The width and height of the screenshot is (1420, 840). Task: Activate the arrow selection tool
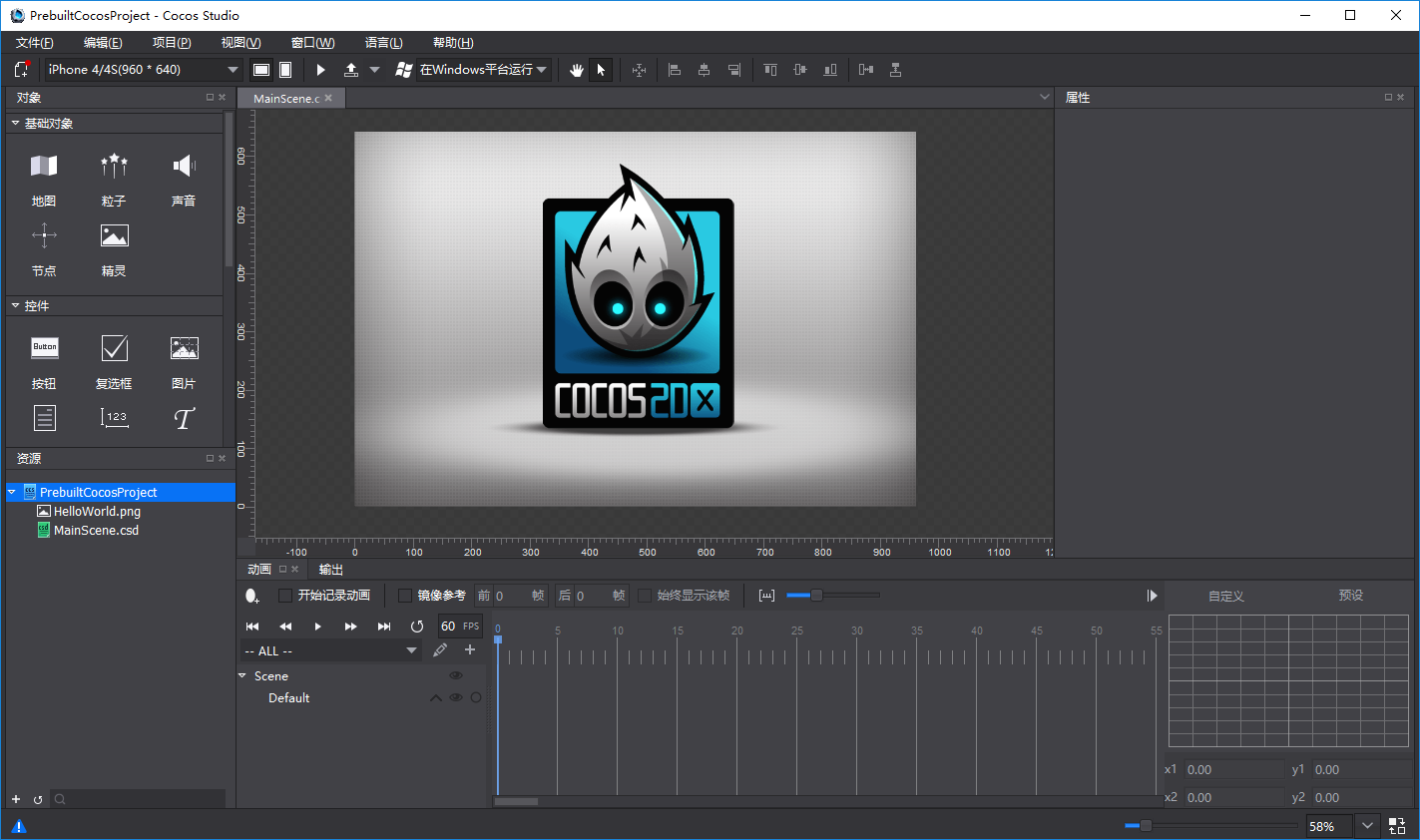[601, 70]
